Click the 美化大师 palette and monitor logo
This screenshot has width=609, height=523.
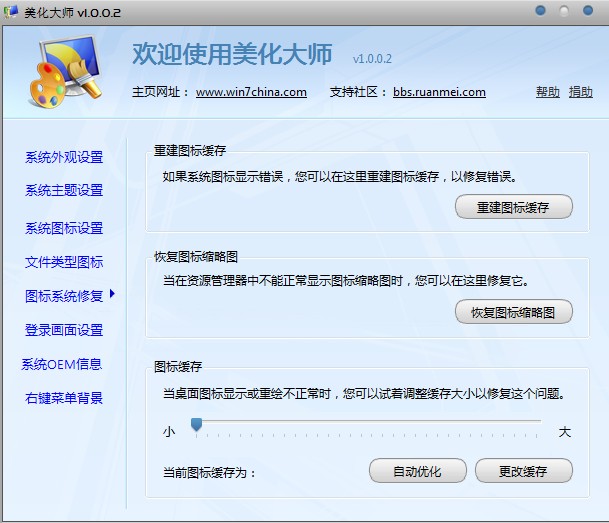[x=65, y=72]
